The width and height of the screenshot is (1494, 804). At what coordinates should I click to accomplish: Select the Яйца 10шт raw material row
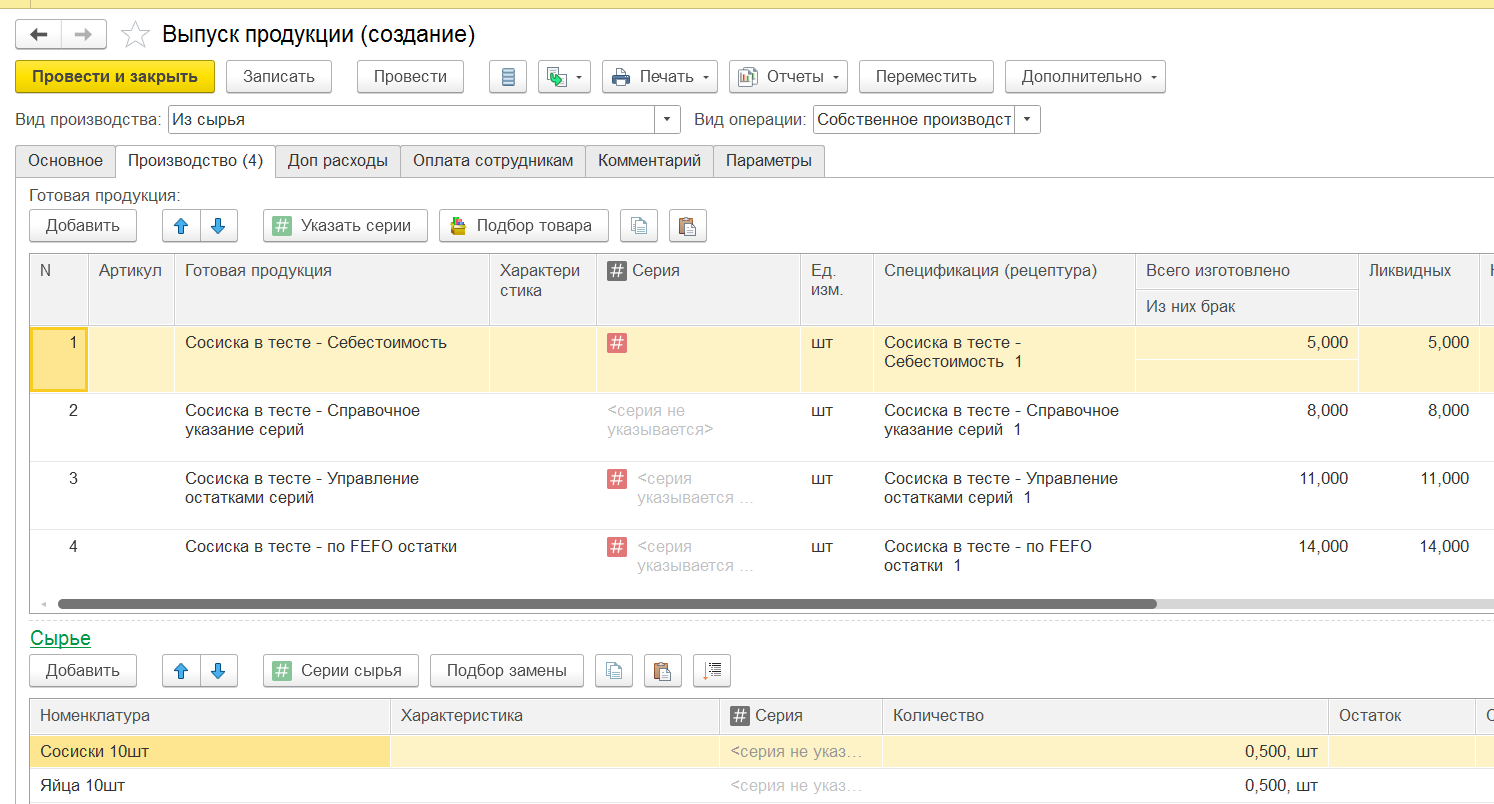pos(200,785)
